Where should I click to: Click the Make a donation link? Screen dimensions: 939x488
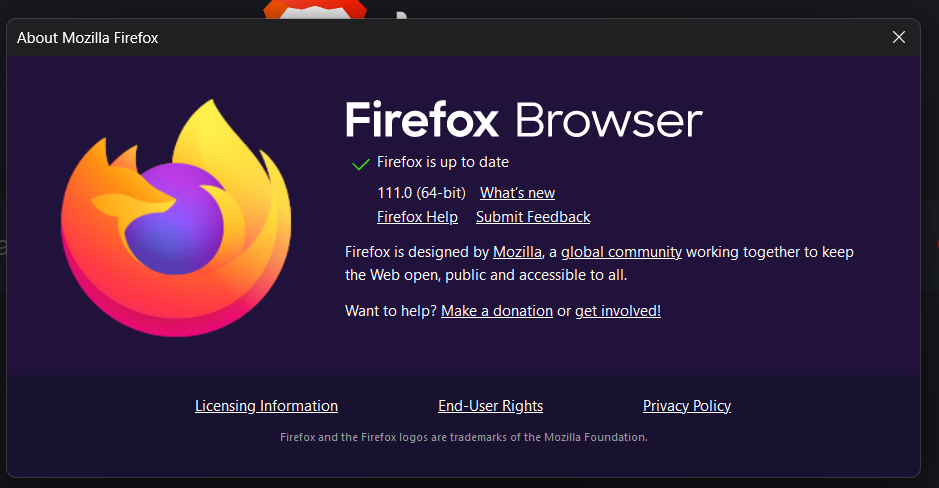(x=496, y=311)
